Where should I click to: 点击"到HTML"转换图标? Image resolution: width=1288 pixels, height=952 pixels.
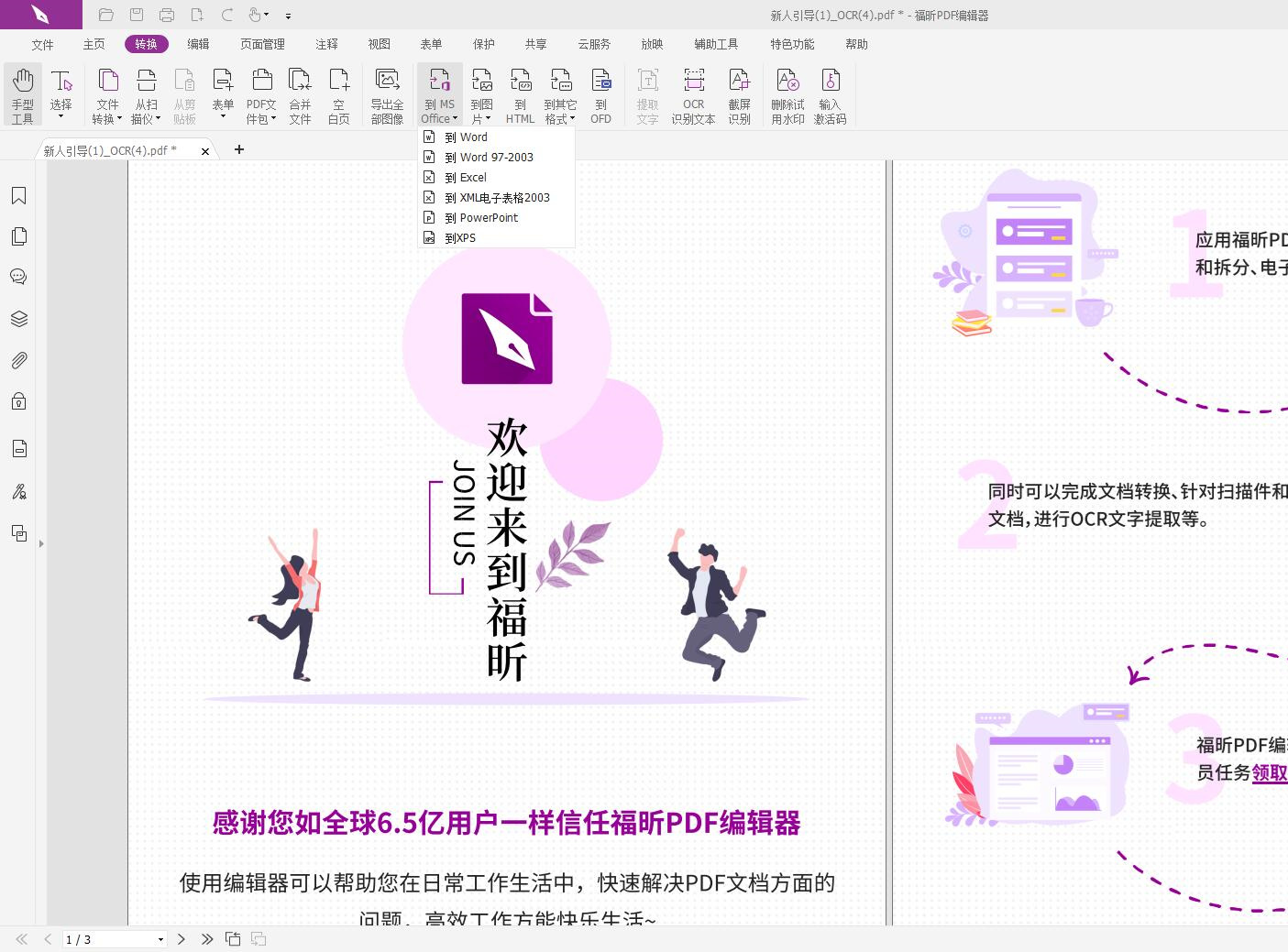(x=520, y=94)
